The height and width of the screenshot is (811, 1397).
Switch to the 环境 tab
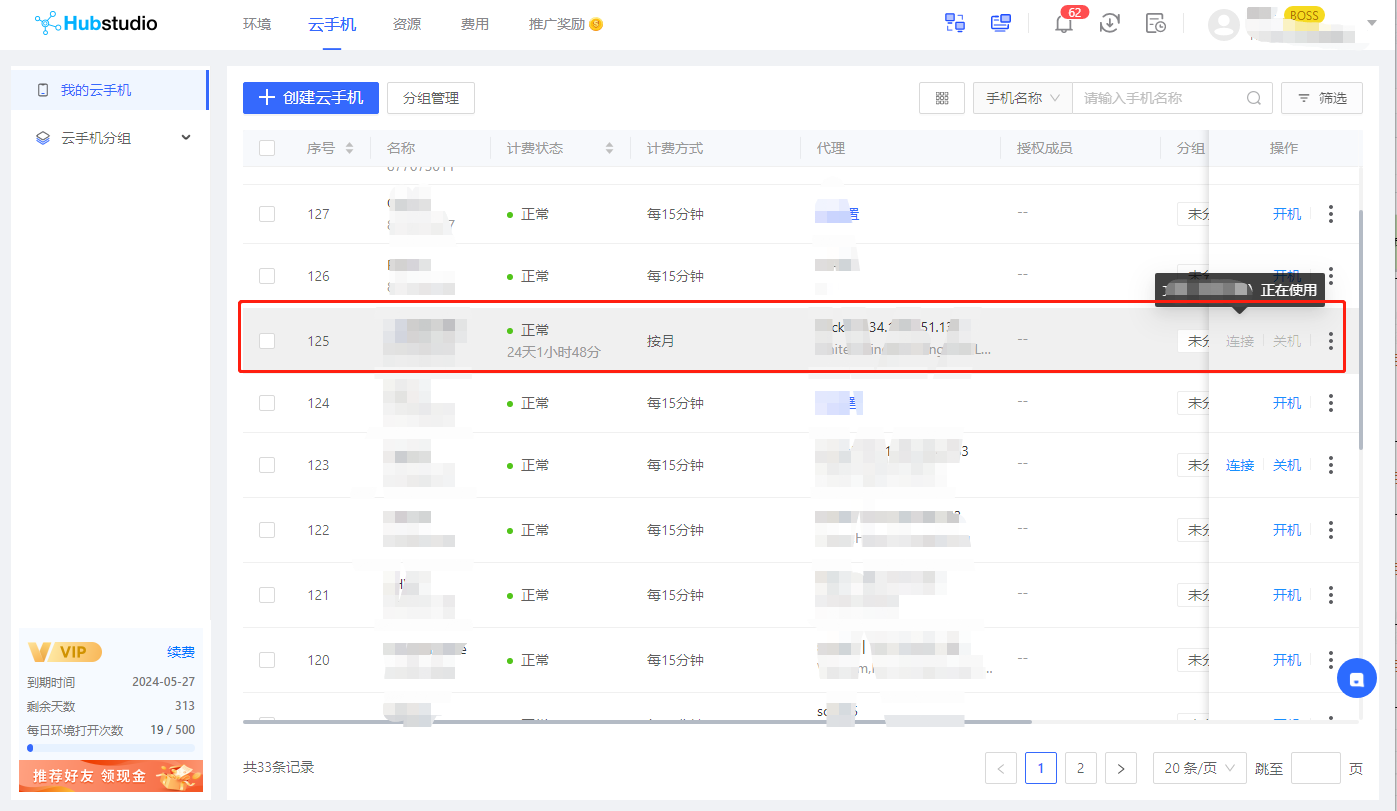(257, 24)
